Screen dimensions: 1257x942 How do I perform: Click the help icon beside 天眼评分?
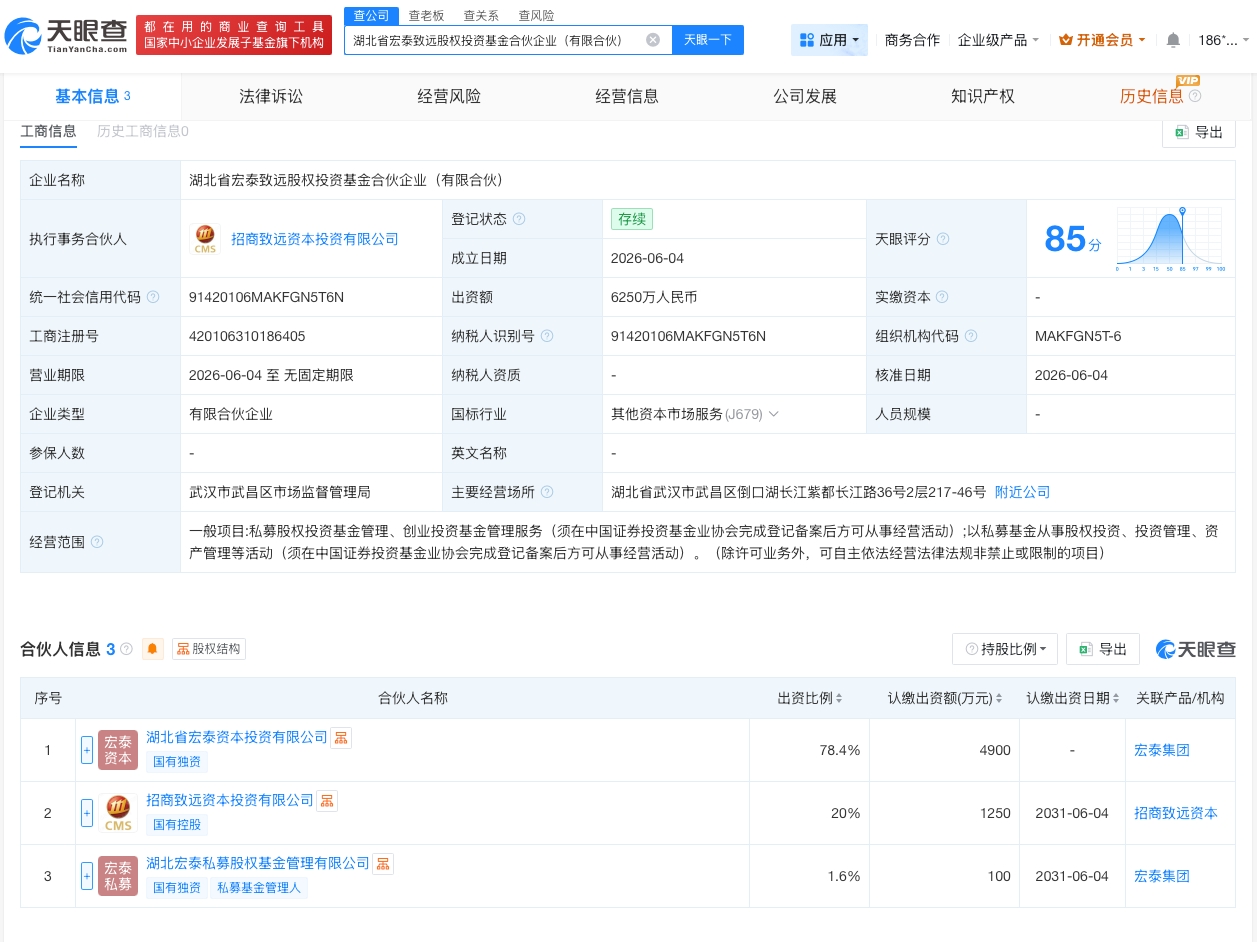pos(943,239)
